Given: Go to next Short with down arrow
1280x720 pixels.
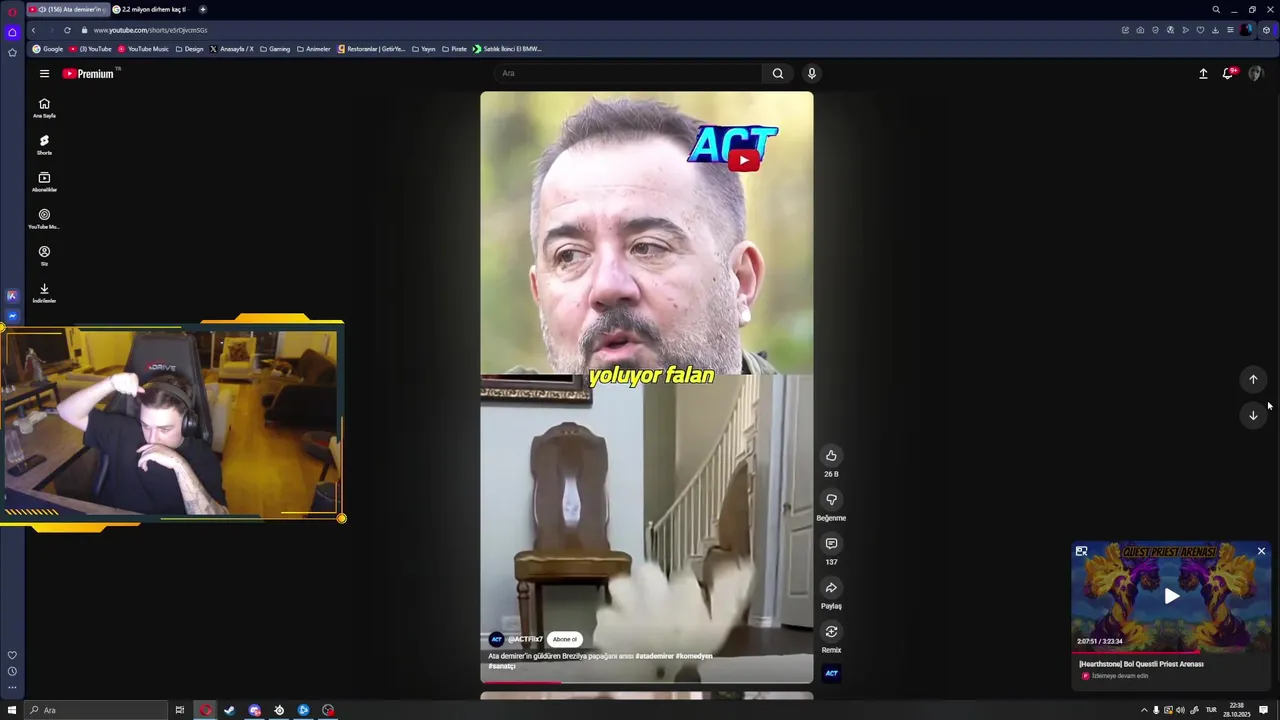Looking at the screenshot, I should click(1253, 415).
